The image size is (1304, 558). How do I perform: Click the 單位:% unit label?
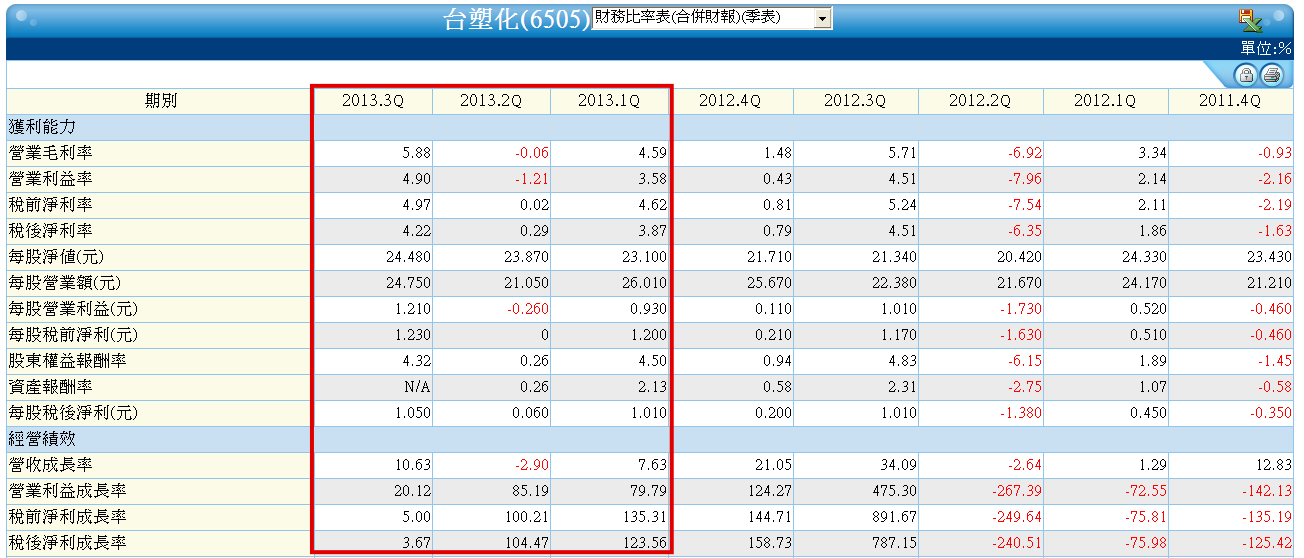(x=1266, y=48)
